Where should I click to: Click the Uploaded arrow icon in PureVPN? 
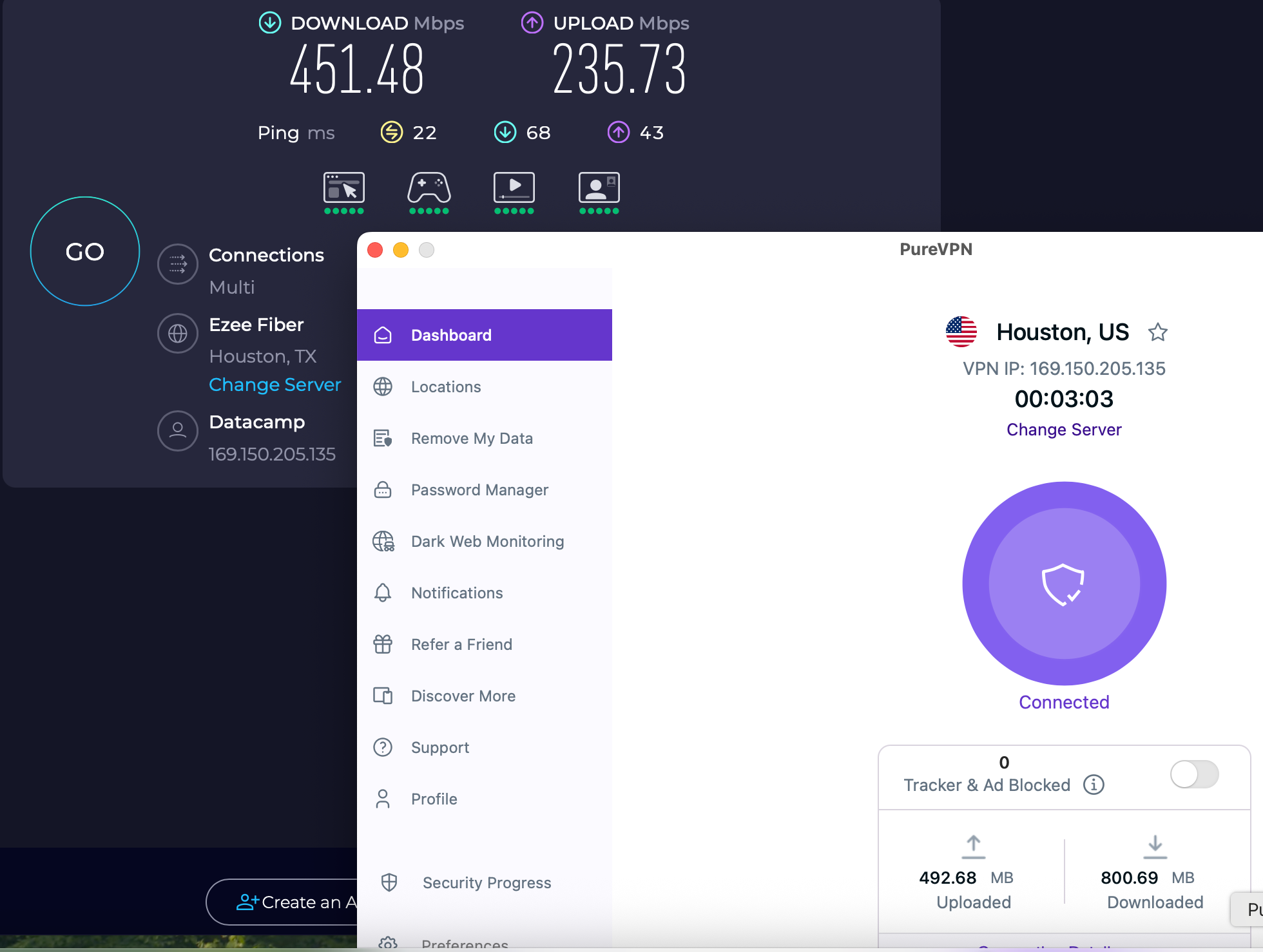[973, 846]
